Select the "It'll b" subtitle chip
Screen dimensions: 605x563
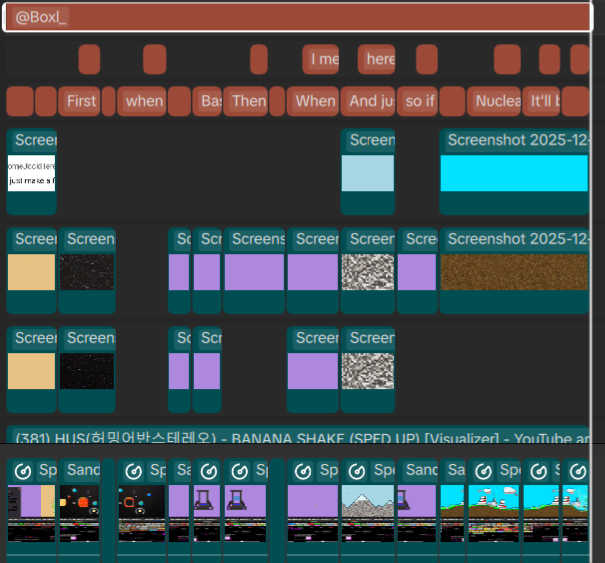click(x=543, y=101)
